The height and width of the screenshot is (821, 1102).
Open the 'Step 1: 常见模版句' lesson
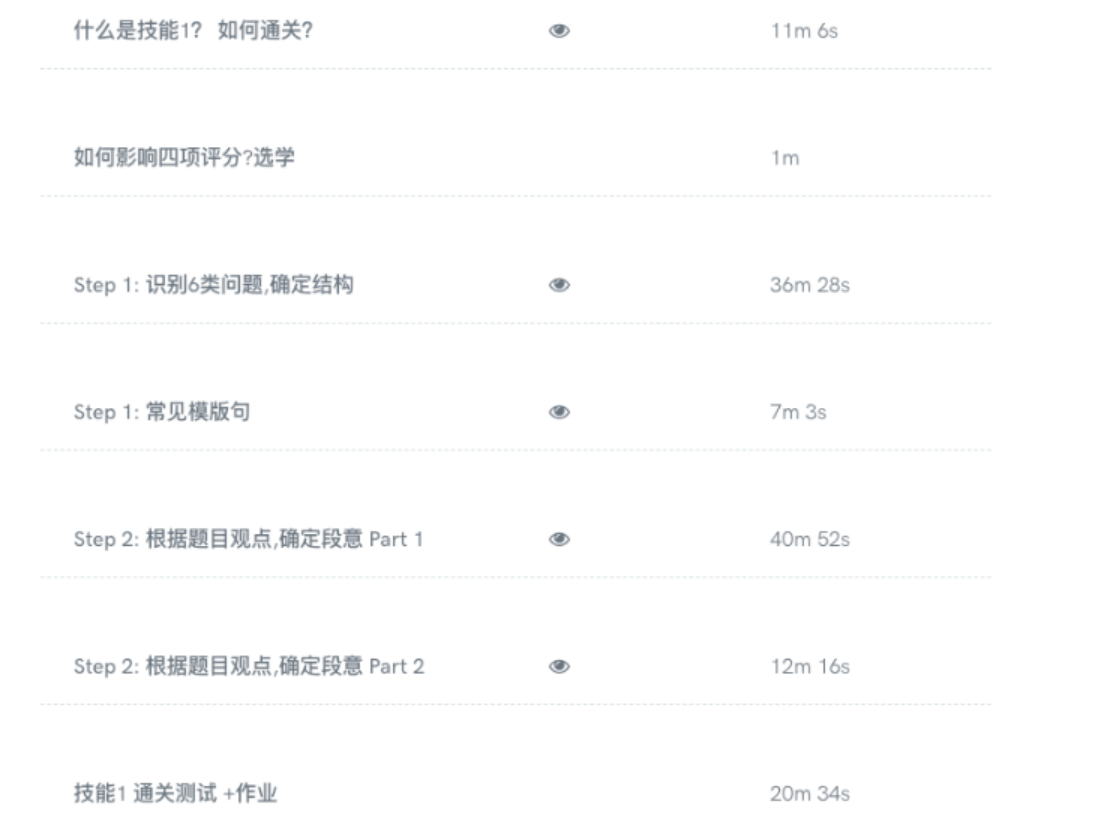click(x=161, y=412)
